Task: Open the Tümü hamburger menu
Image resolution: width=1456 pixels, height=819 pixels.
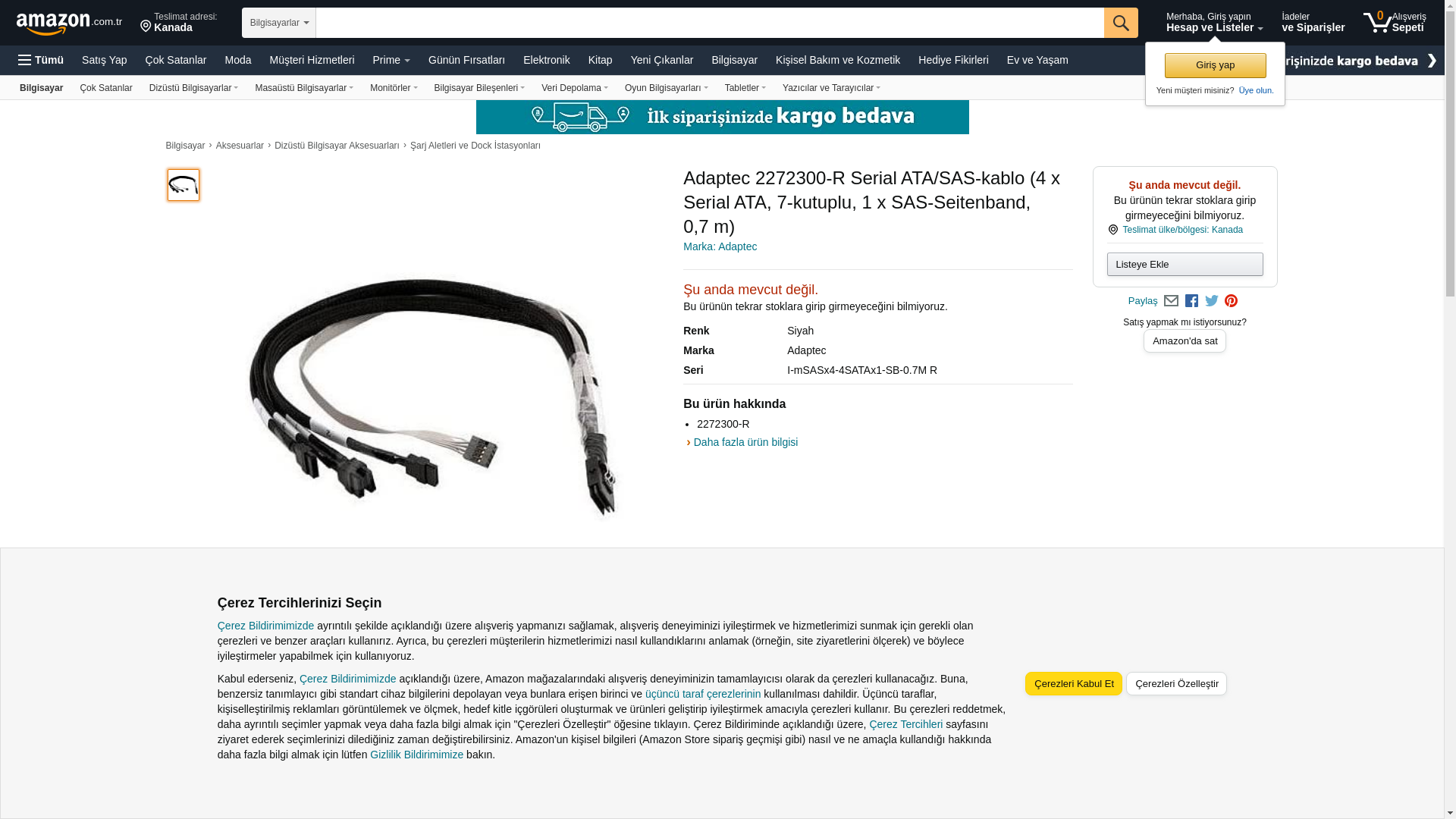Action: coord(41,60)
